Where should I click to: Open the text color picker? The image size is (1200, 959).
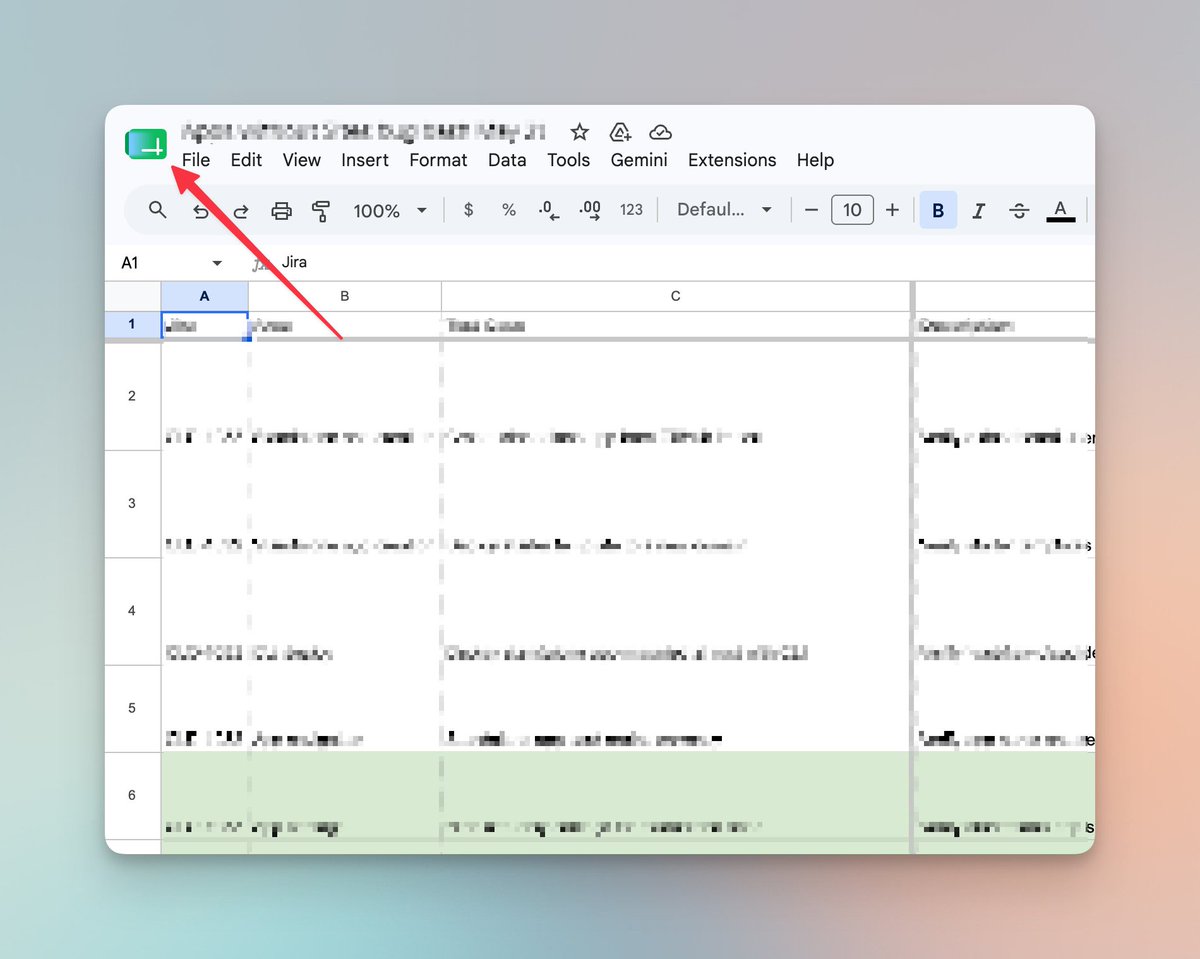[x=1061, y=211]
